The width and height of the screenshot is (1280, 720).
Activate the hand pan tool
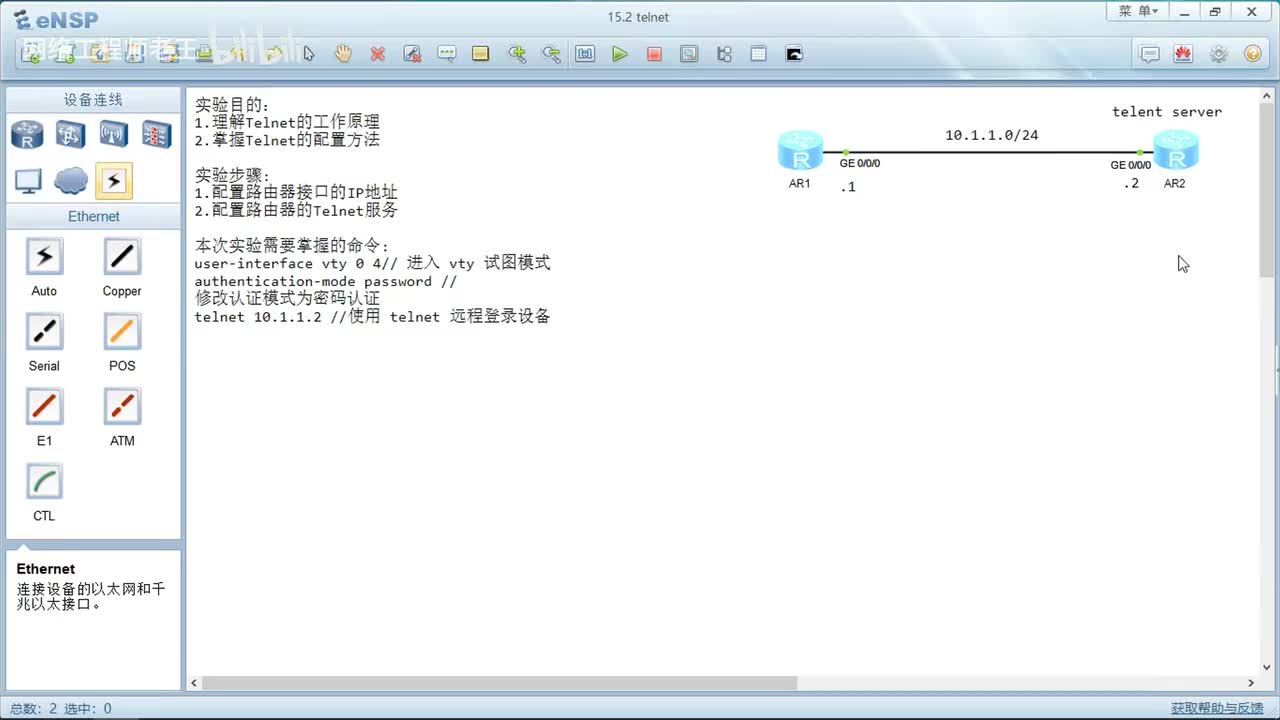point(343,54)
